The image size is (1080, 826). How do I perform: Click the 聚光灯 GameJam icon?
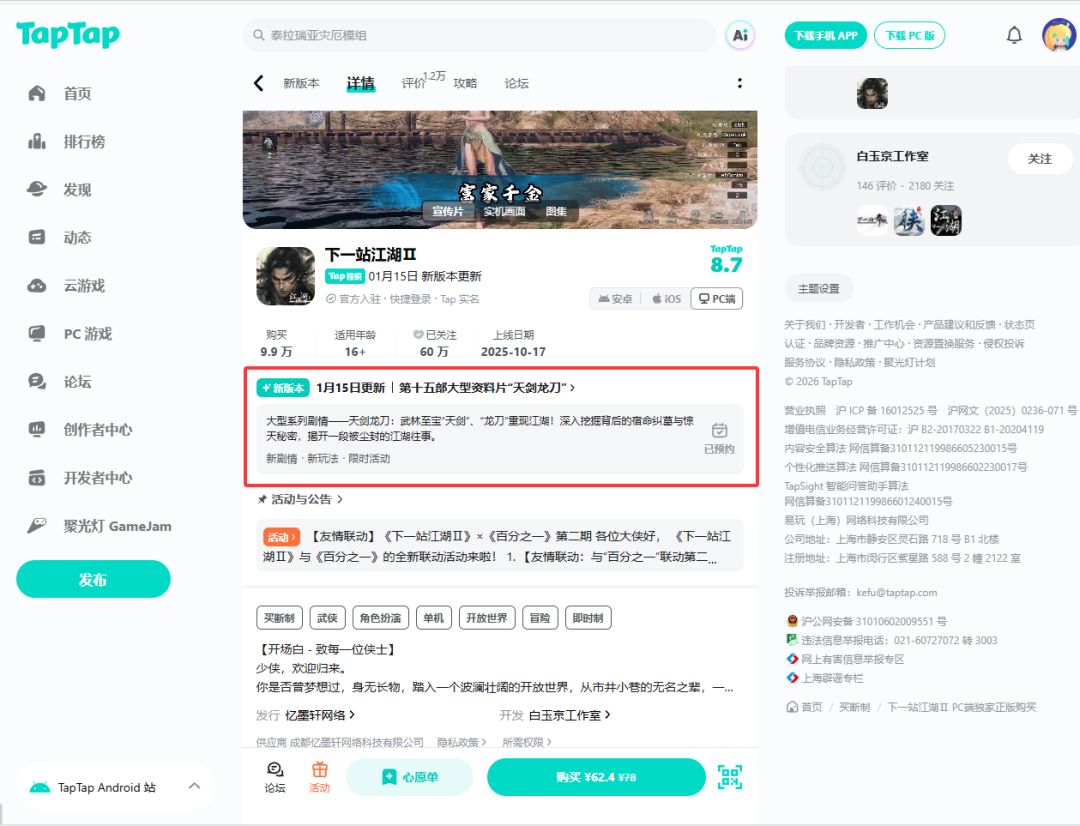(37, 526)
